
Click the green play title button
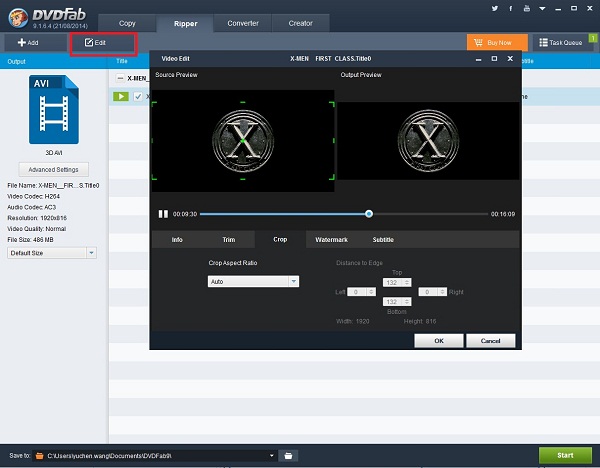pyautogui.click(x=121, y=96)
